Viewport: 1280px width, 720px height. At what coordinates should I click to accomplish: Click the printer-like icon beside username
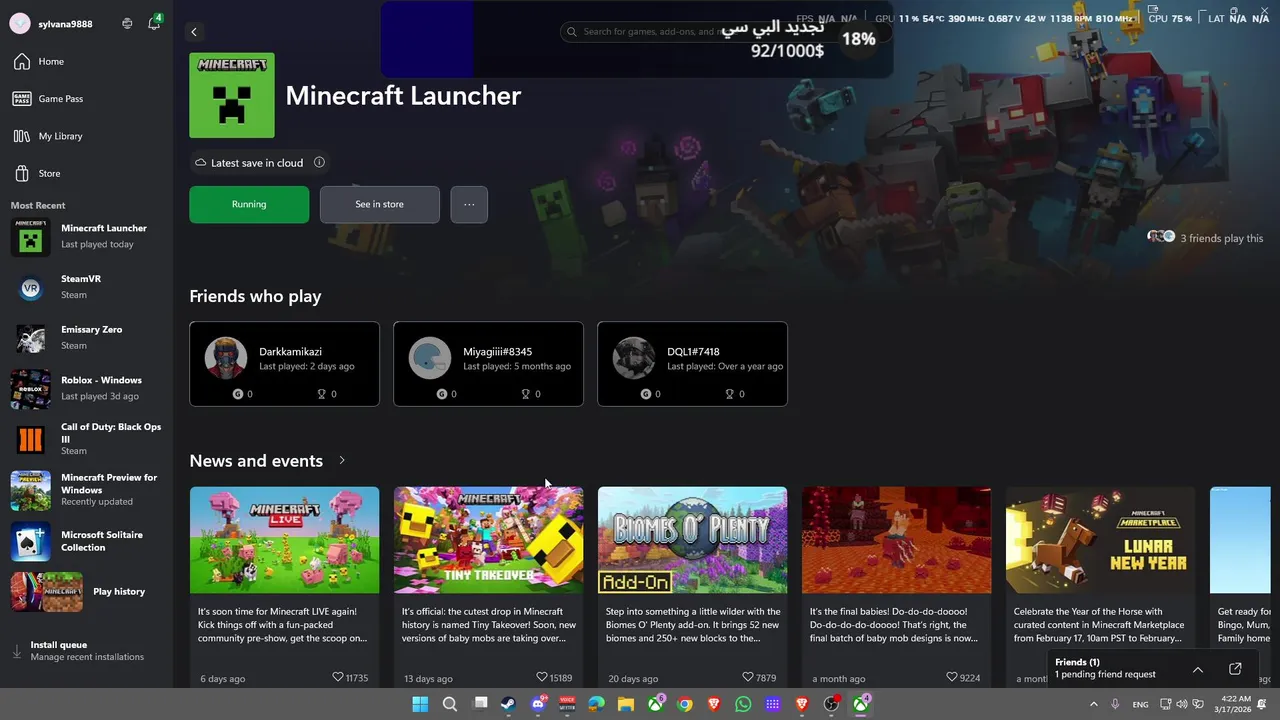pos(127,23)
